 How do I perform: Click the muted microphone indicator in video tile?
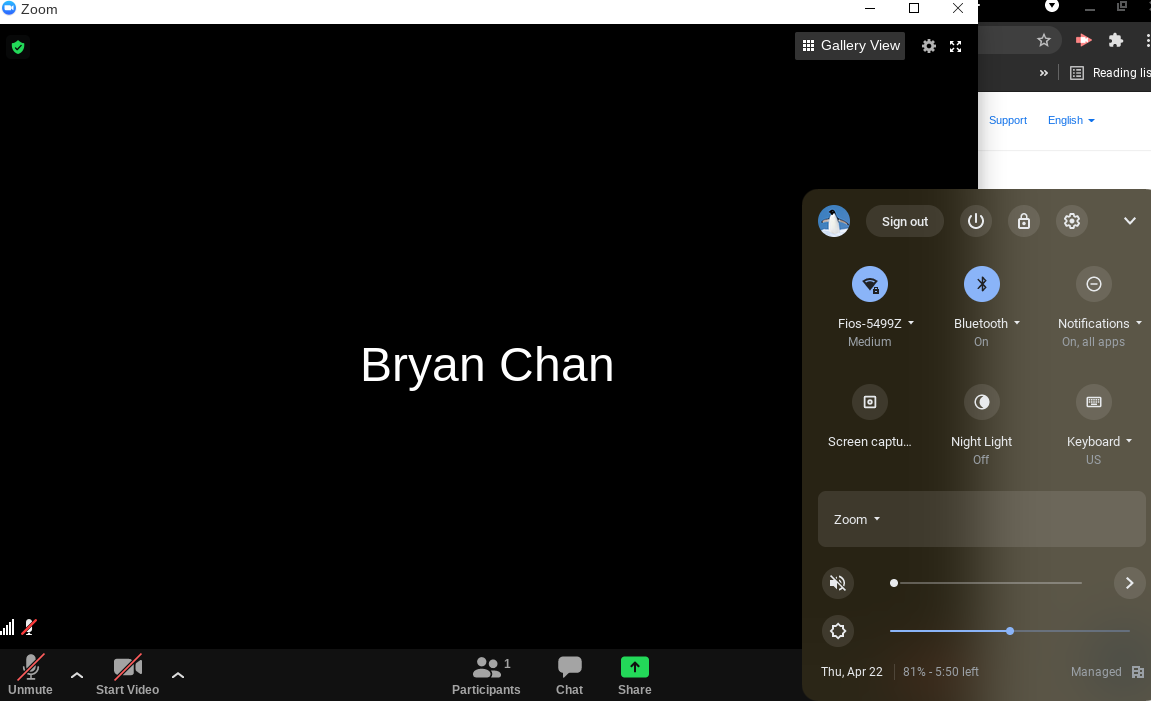pos(29,628)
